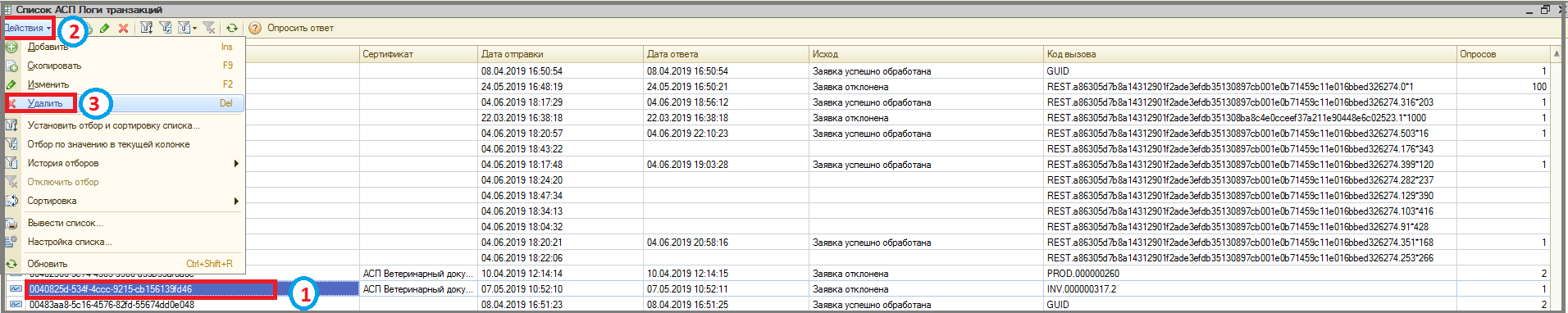Click sent date 22.03.2019 16:38:18
Screen dimensions: 1568x313
(x=522, y=118)
